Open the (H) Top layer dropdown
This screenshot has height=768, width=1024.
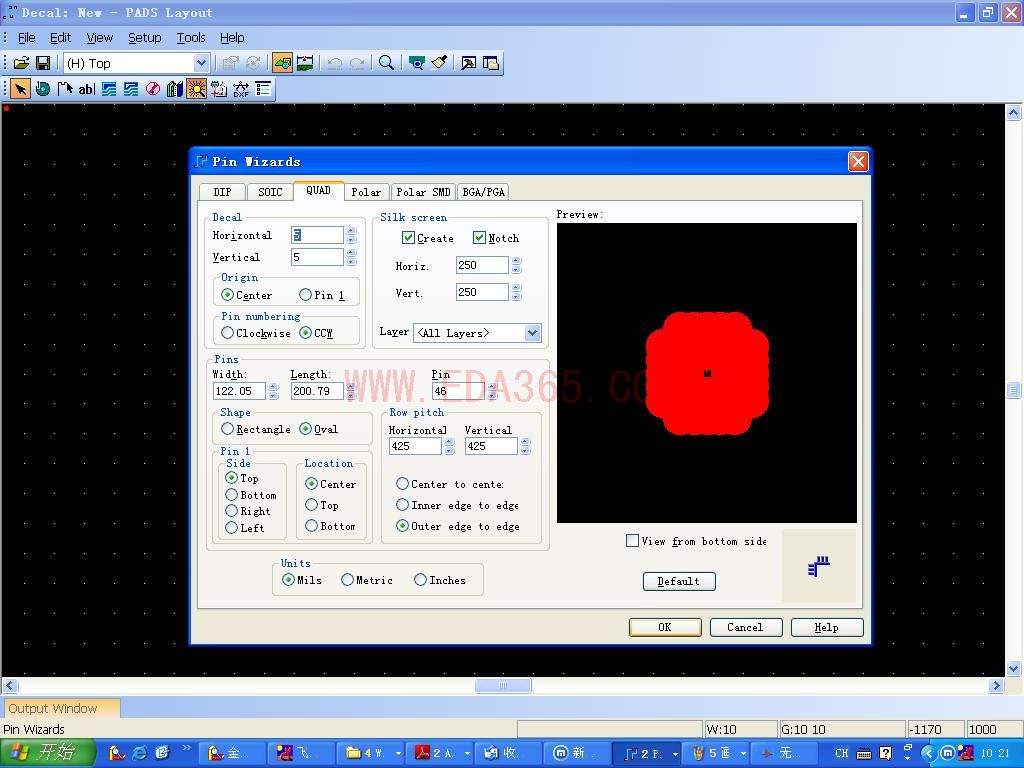pyautogui.click(x=201, y=63)
